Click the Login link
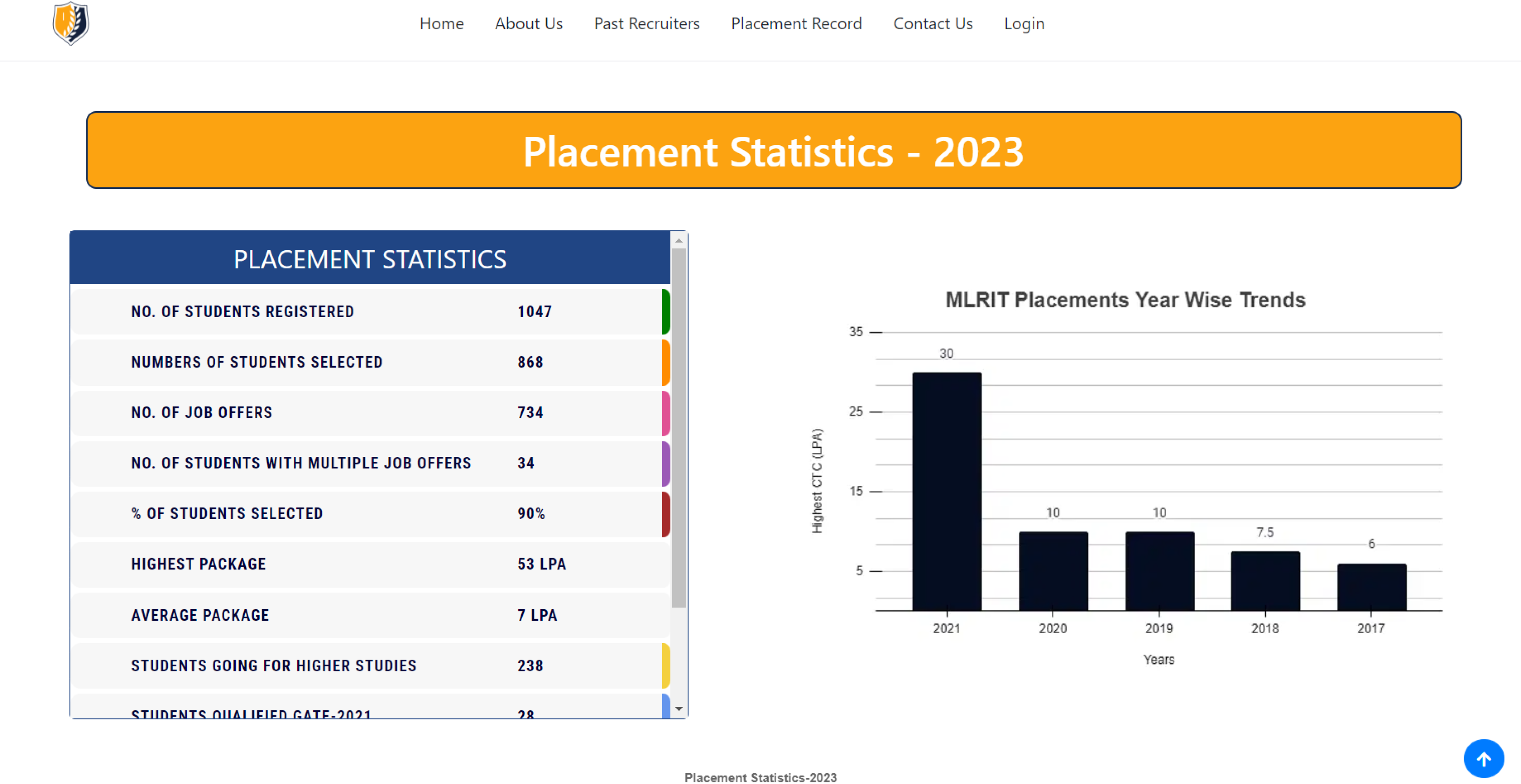This screenshot has height=784, width=1521. pos(1024,24)
